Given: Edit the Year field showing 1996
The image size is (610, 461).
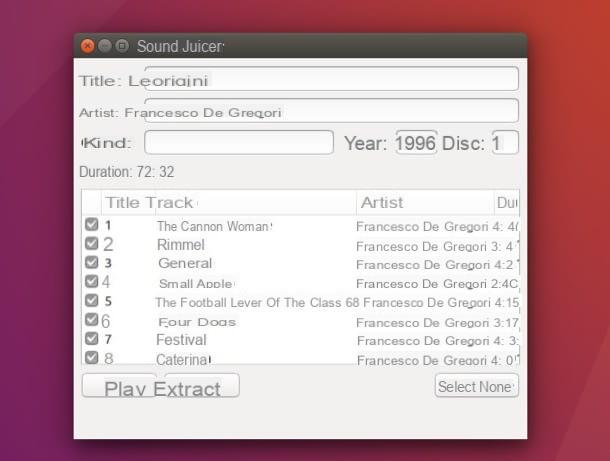Looking at the screenshot, I should tap(416, 142).
